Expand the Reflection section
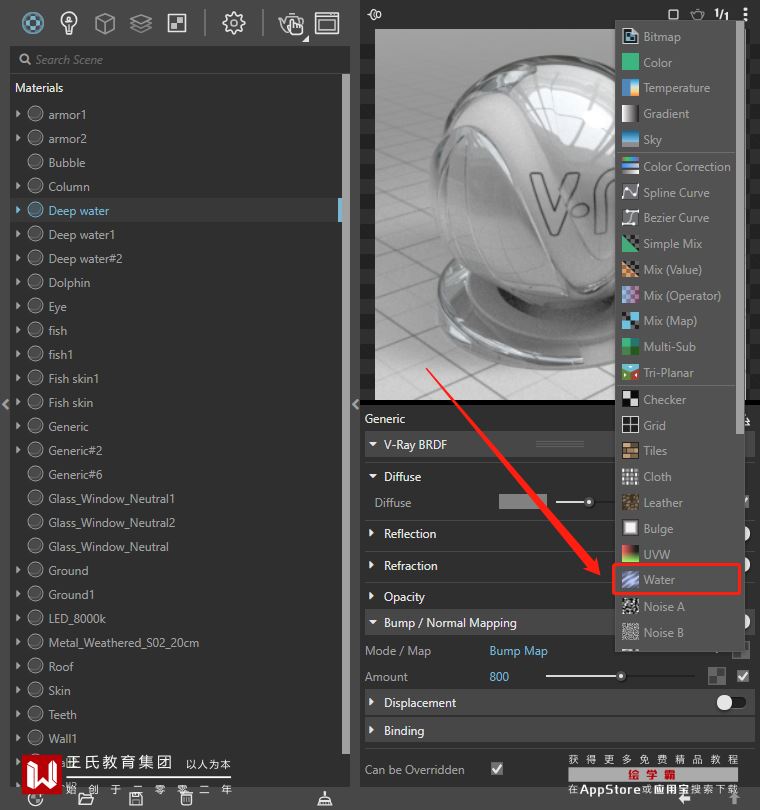760x810 pixels. 371,533
